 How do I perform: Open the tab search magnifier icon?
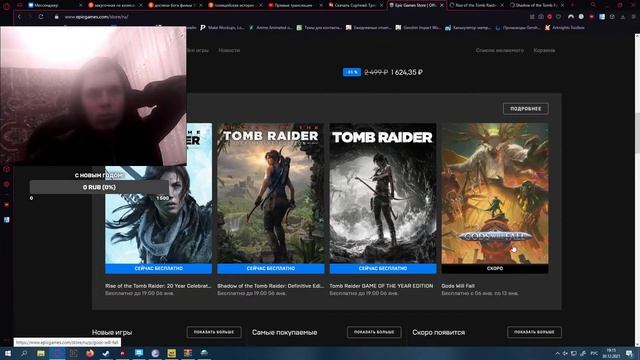click(x=593, y=5)
